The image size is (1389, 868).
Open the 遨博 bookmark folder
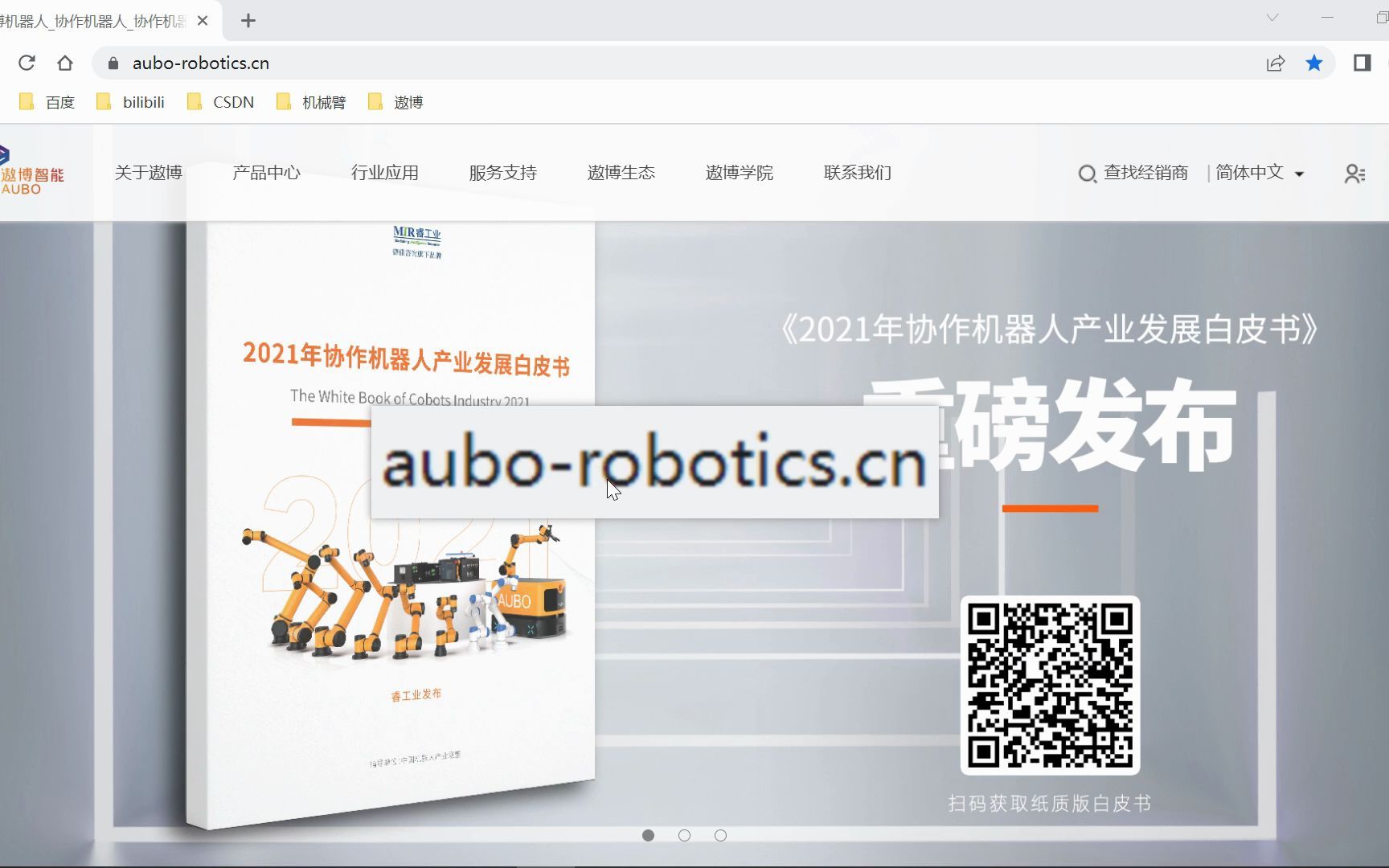pos(395,102)
